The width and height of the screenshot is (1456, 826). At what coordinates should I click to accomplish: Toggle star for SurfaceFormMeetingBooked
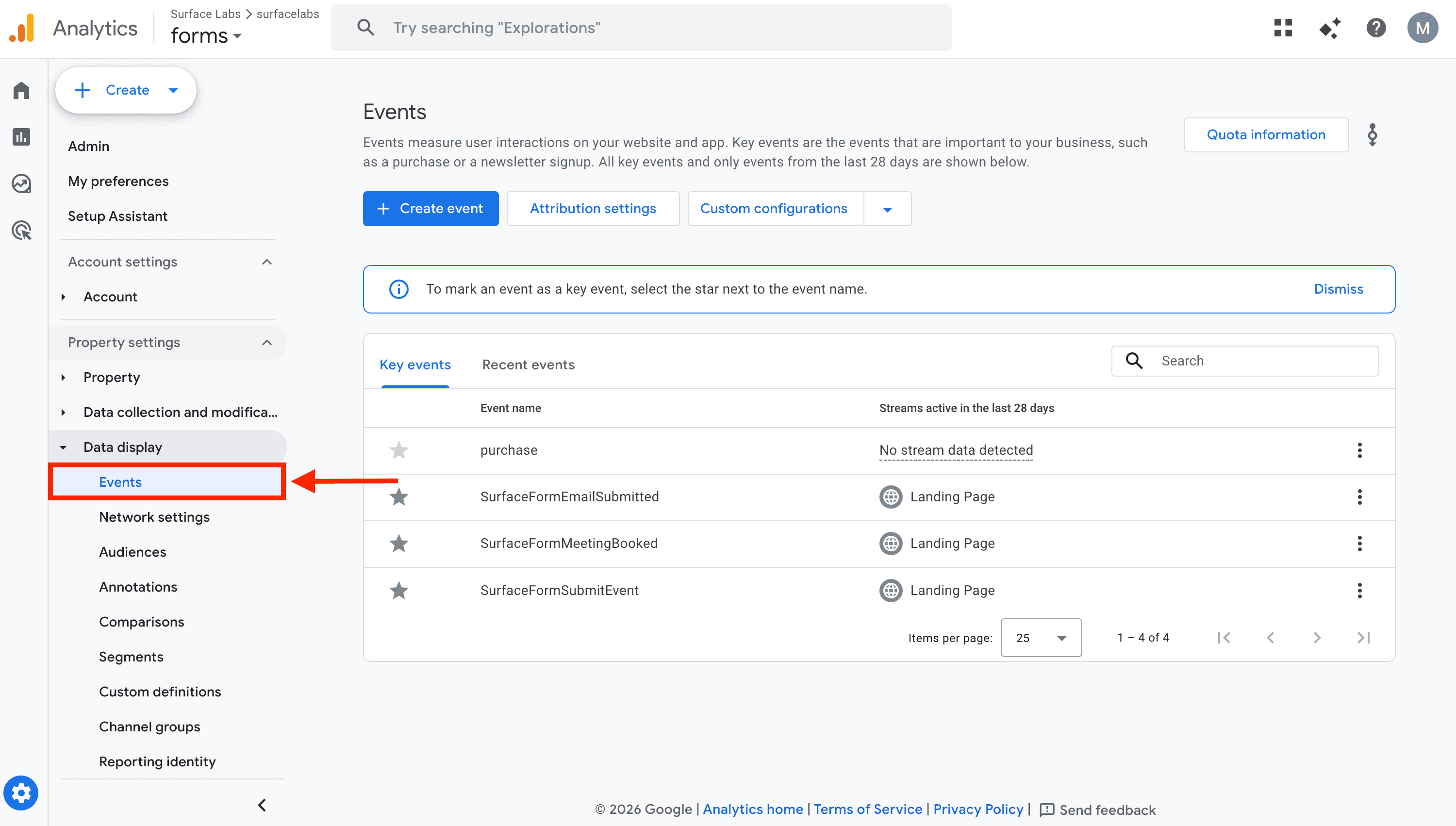399,544
